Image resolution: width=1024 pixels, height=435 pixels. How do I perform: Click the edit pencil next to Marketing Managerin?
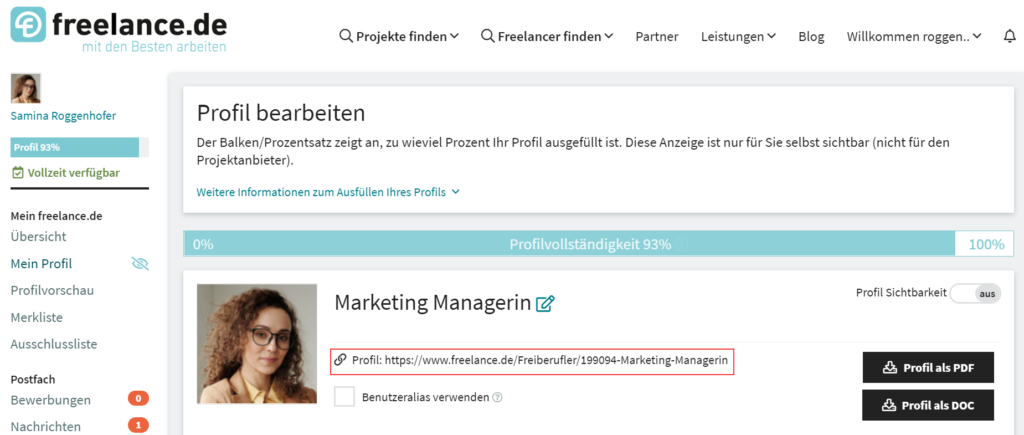(545, 303)
